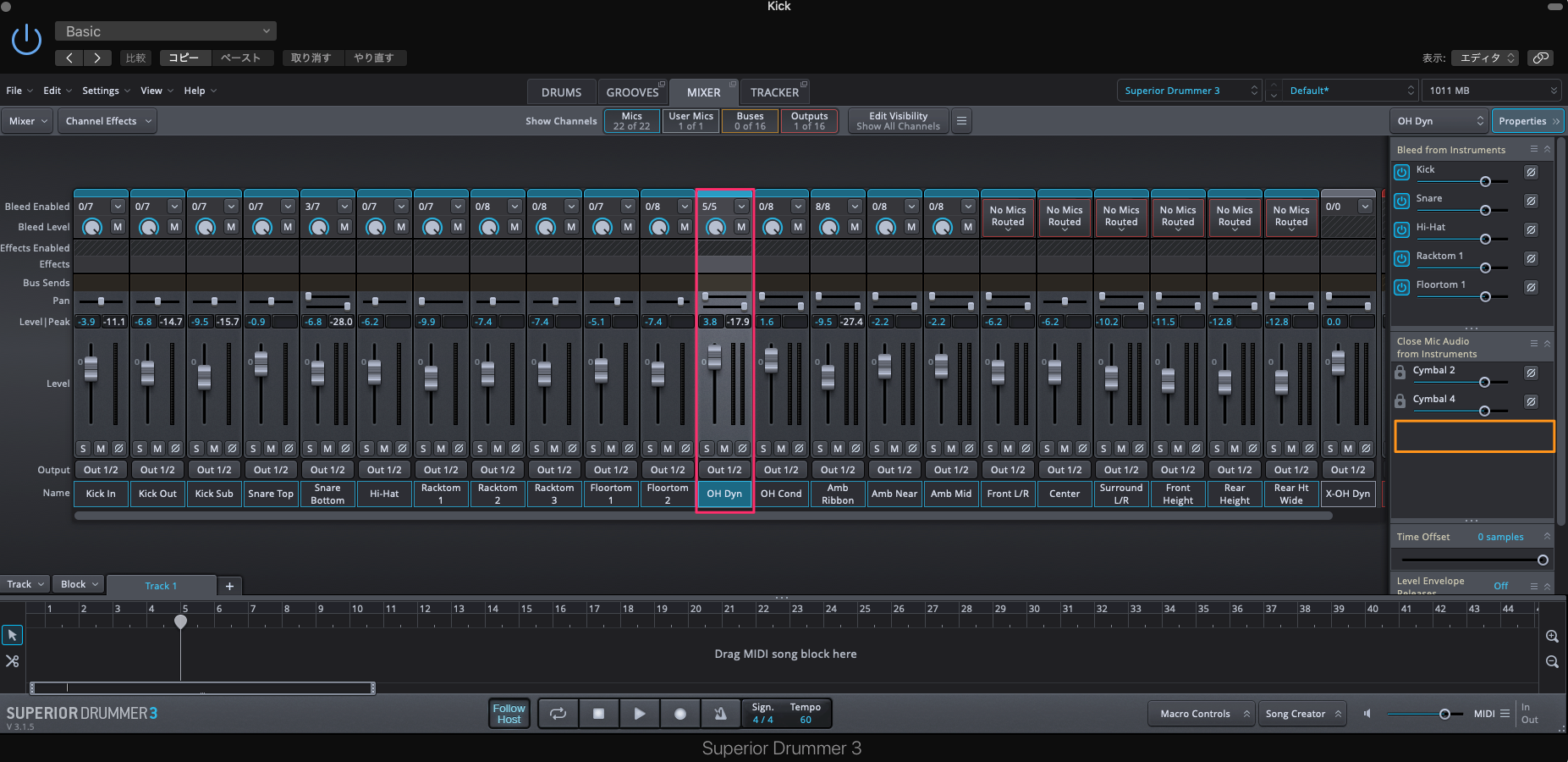This screenshot has width=1568, height=762.
Task: Click the zoom in magnifier icon
Action: point(1552,636)
